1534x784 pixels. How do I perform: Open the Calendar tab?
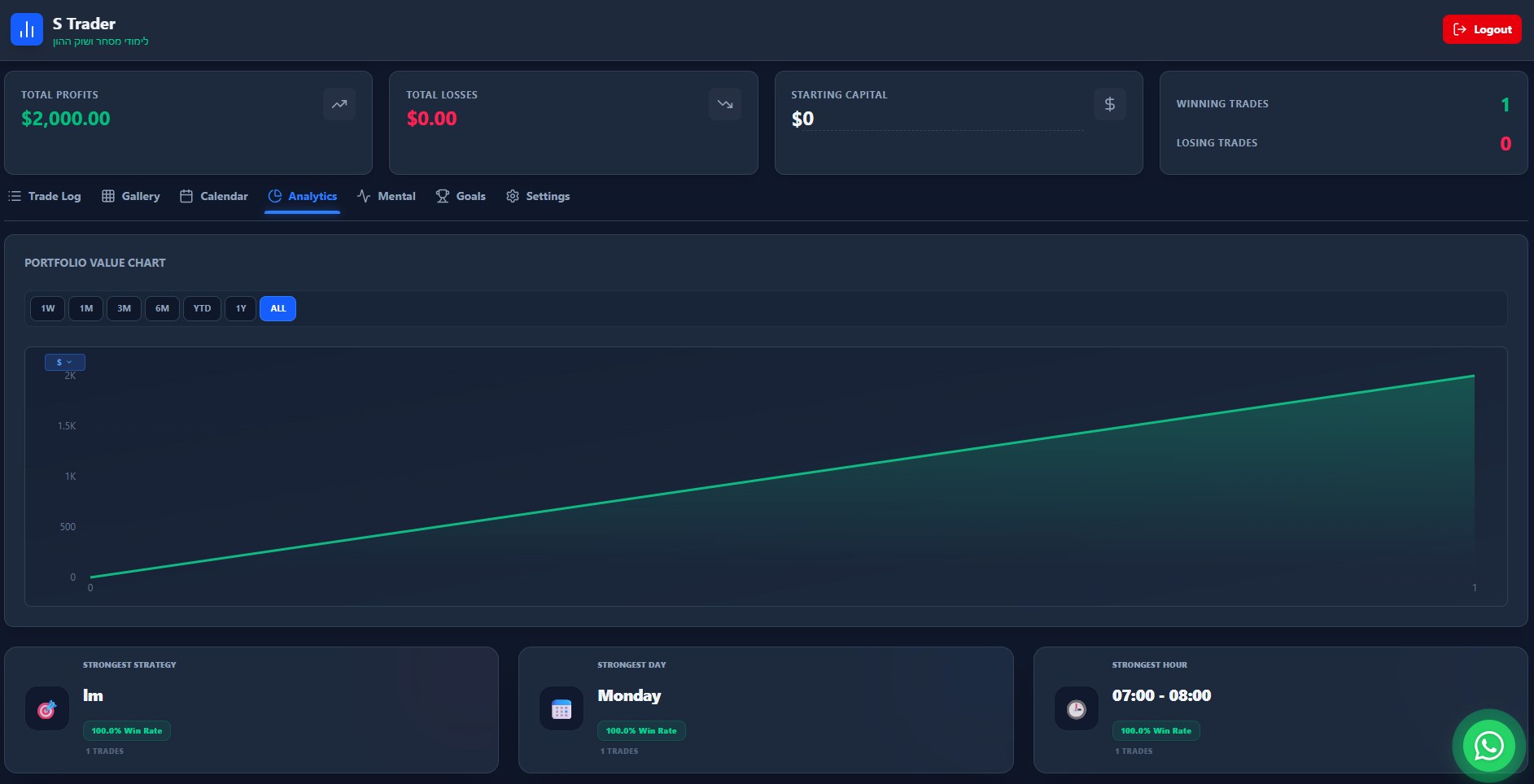point(214,196)
